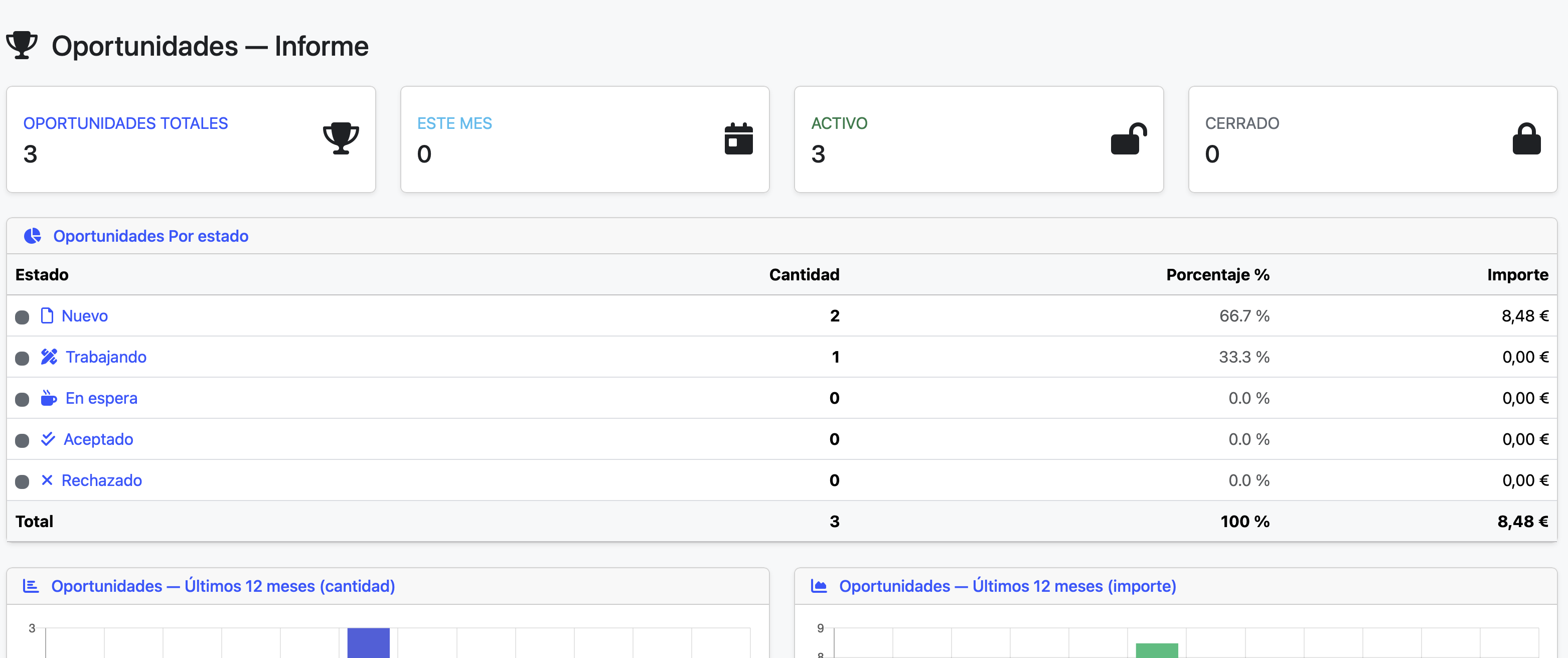This screenshot has width=1568, height=658.
Task: Click the trophy icon in Oportunidades Totales card
Action: pos(341,139)
